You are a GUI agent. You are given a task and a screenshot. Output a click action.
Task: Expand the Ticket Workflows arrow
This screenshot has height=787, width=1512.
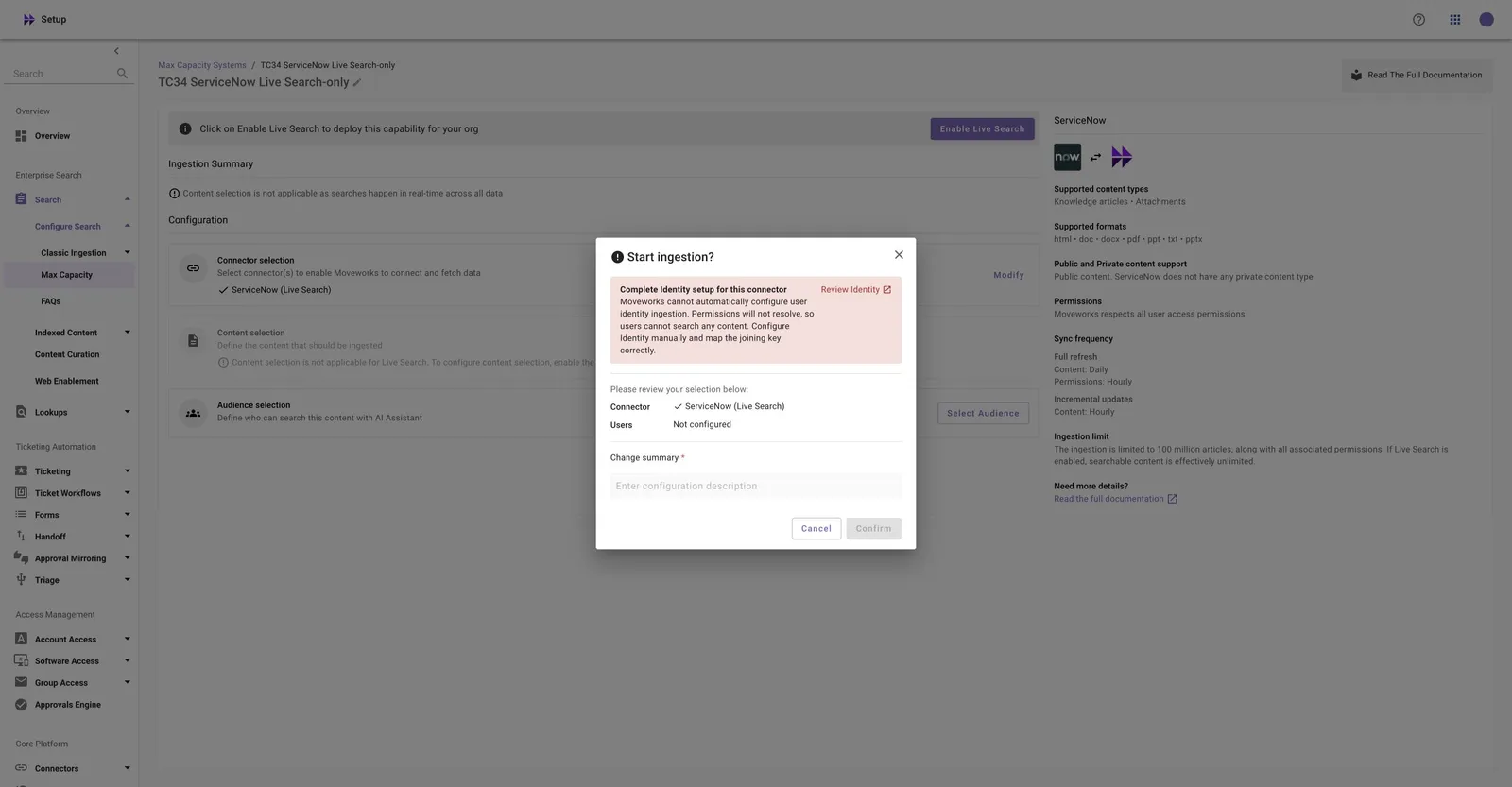point(127,492)
